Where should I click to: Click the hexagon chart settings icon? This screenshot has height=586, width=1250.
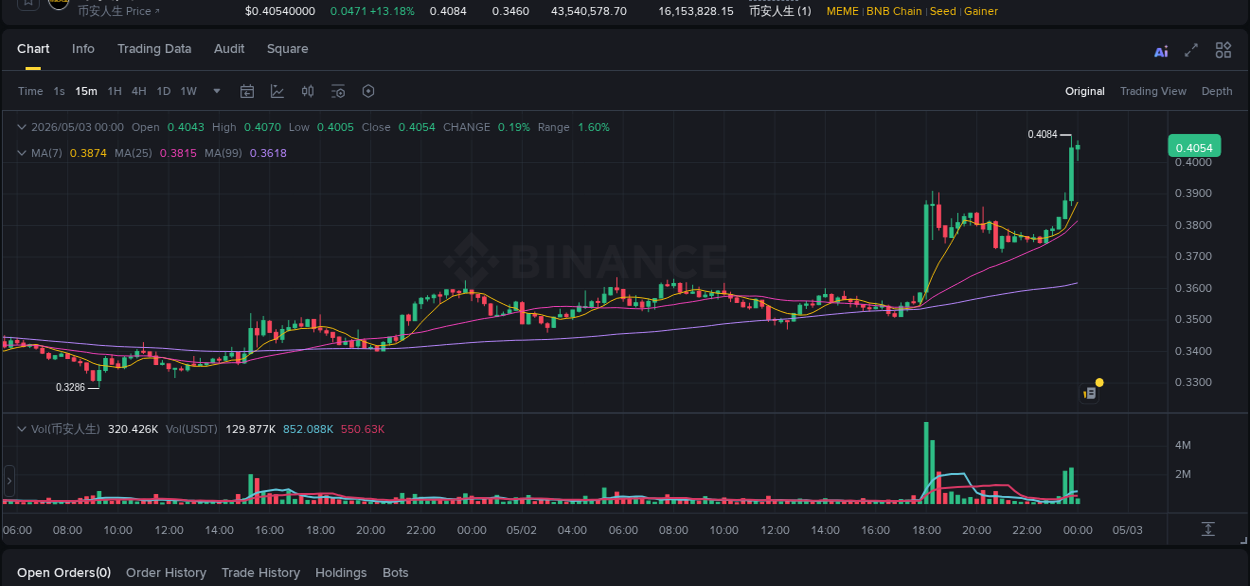(368, 91)
